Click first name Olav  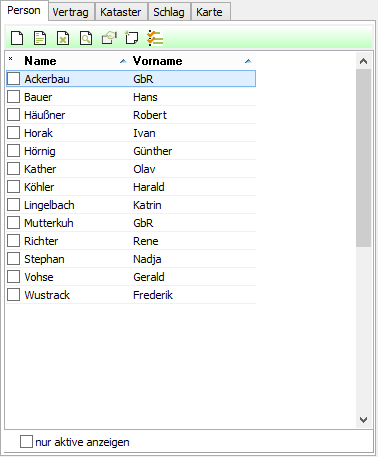pyautogui.click(x=144, y=169)
